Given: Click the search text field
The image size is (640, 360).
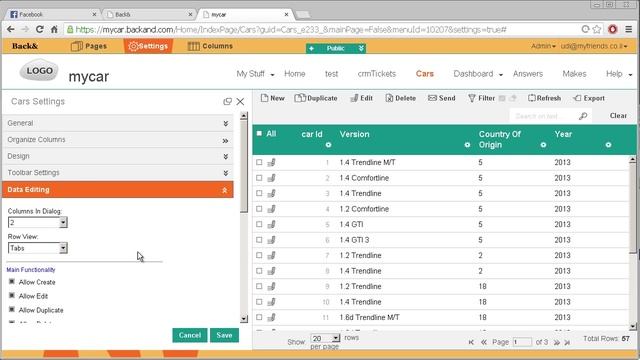Looking at the screenshot, I should tap(544, 116).
